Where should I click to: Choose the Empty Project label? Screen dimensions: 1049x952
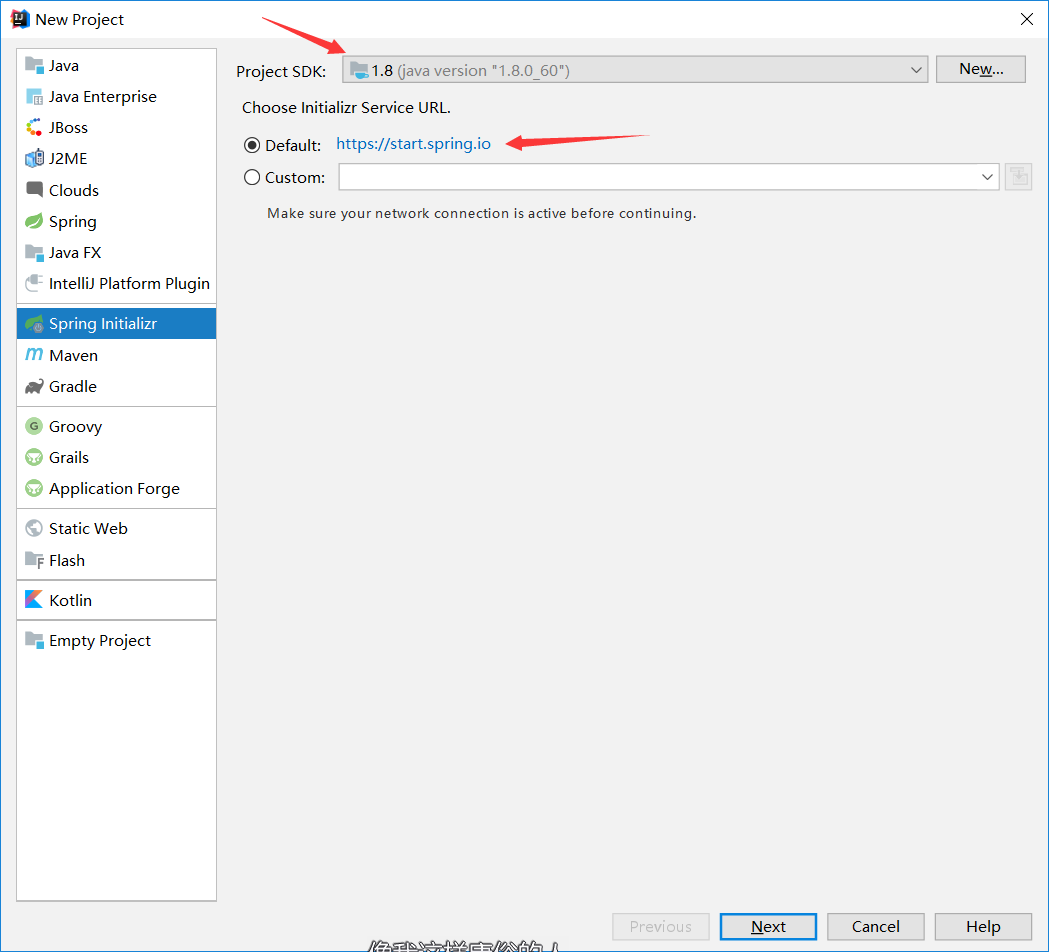[100, 641]
